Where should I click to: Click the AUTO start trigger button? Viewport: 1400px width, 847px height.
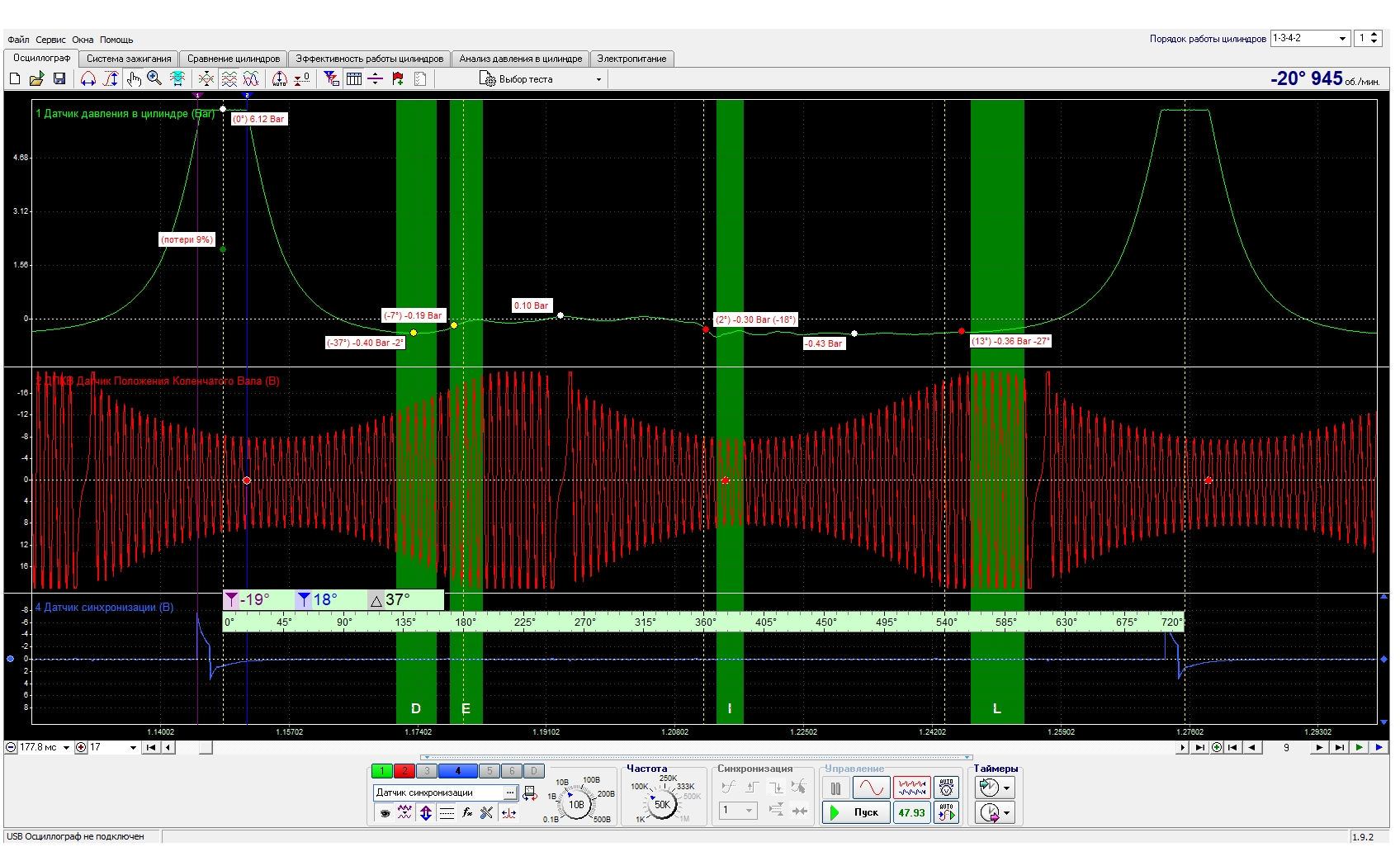(947, 812)
